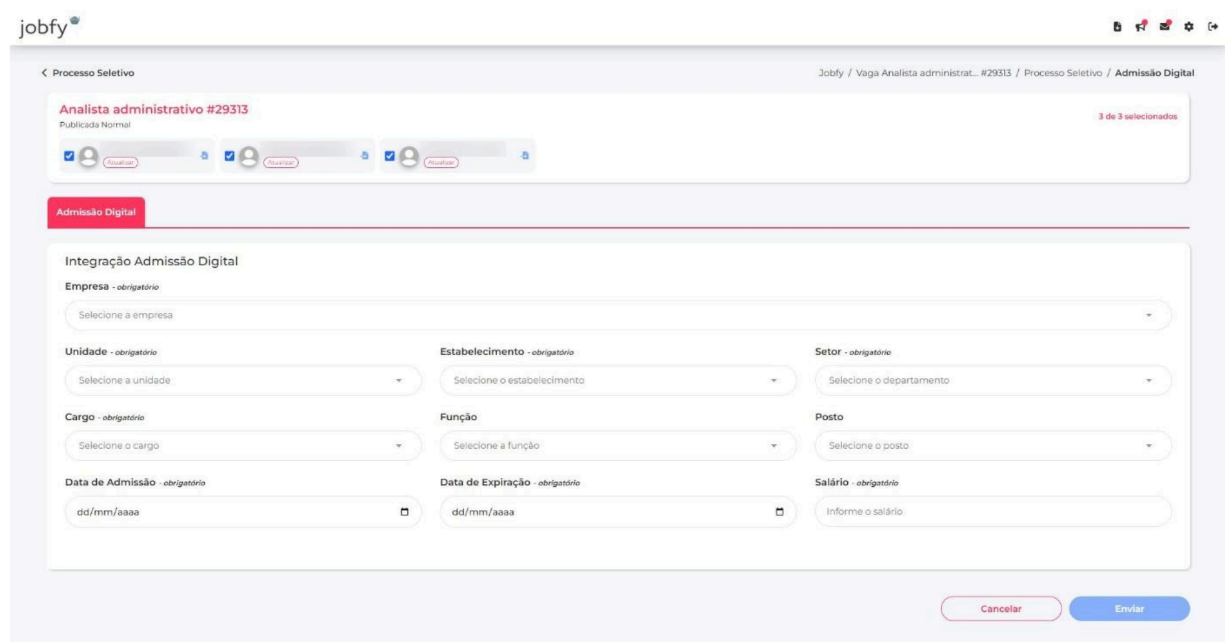This screenshot has height=642, width=1225.
Task: Open the Estabelecimento dropdown
Action: (x=618, y=381)
